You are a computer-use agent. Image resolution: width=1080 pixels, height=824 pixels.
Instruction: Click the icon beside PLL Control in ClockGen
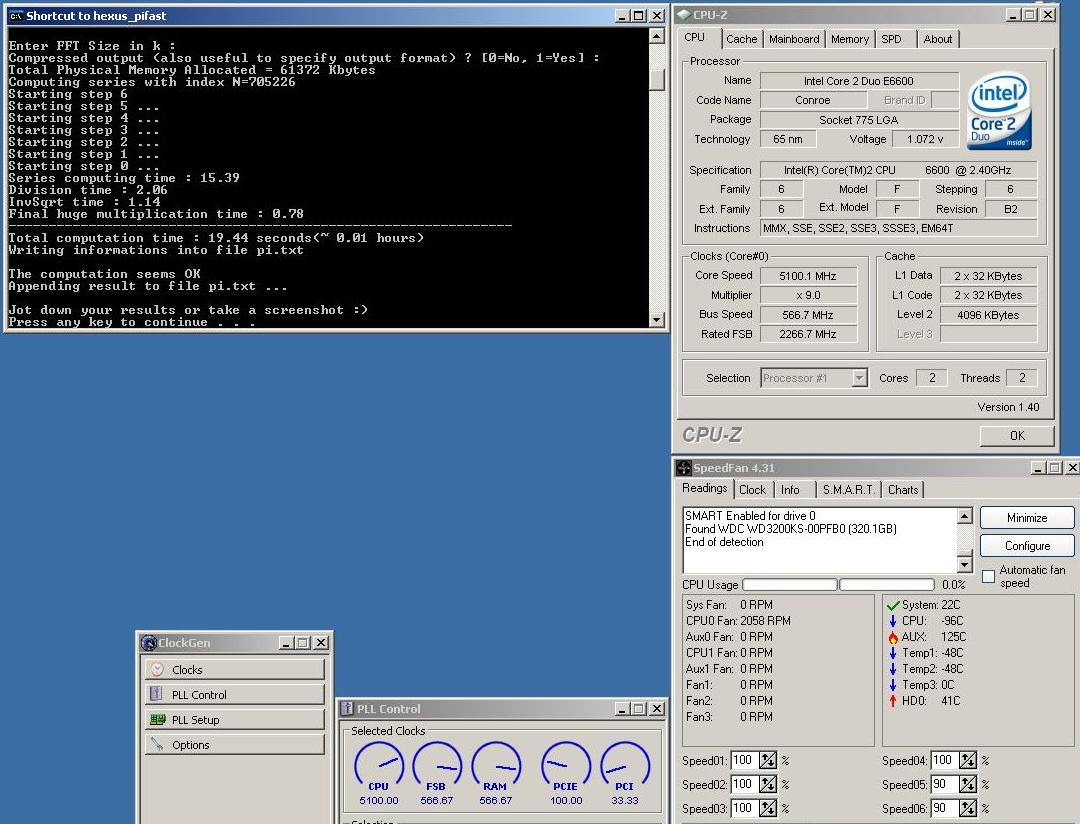[156, 694]
